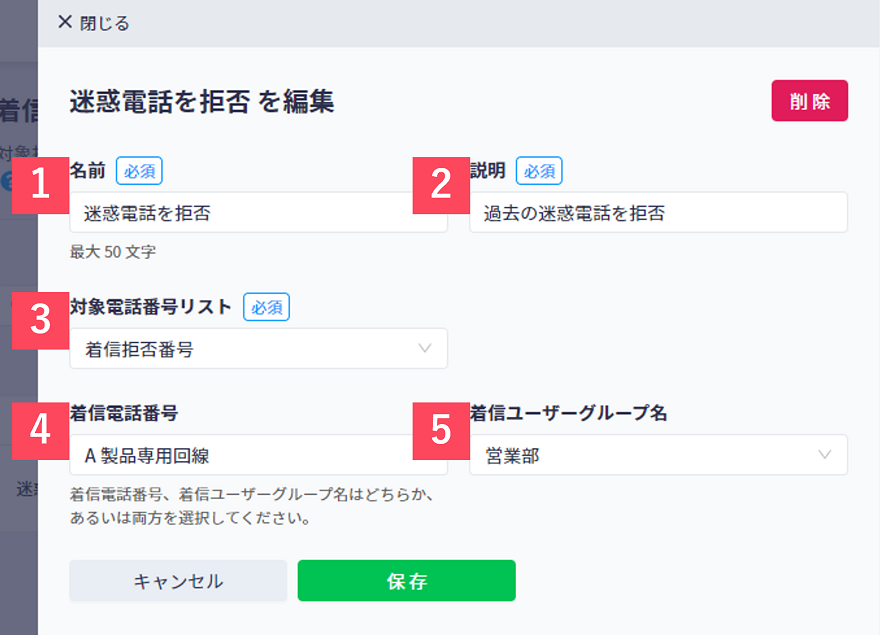Open the 着信ユーザーグループ名 dropdown showing 営業部
880x635 pixels.
pyautogui.click(x=658, y=455)
